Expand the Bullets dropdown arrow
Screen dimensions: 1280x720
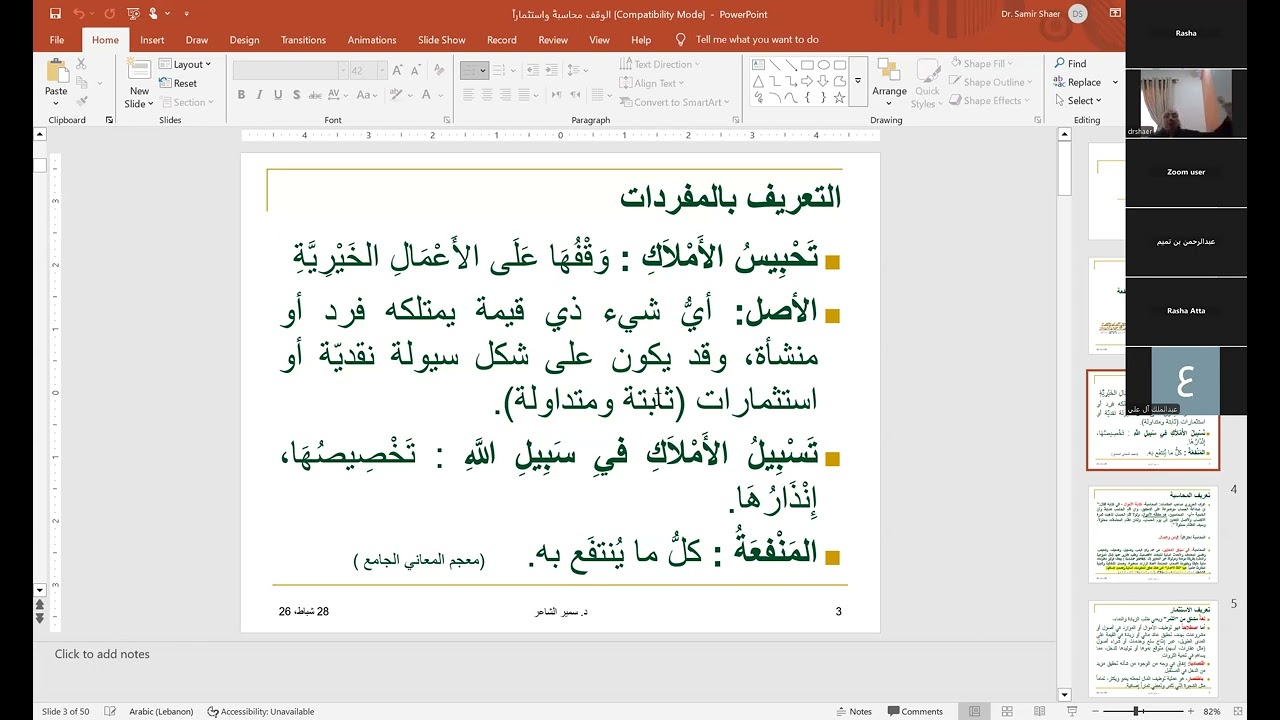483,71
